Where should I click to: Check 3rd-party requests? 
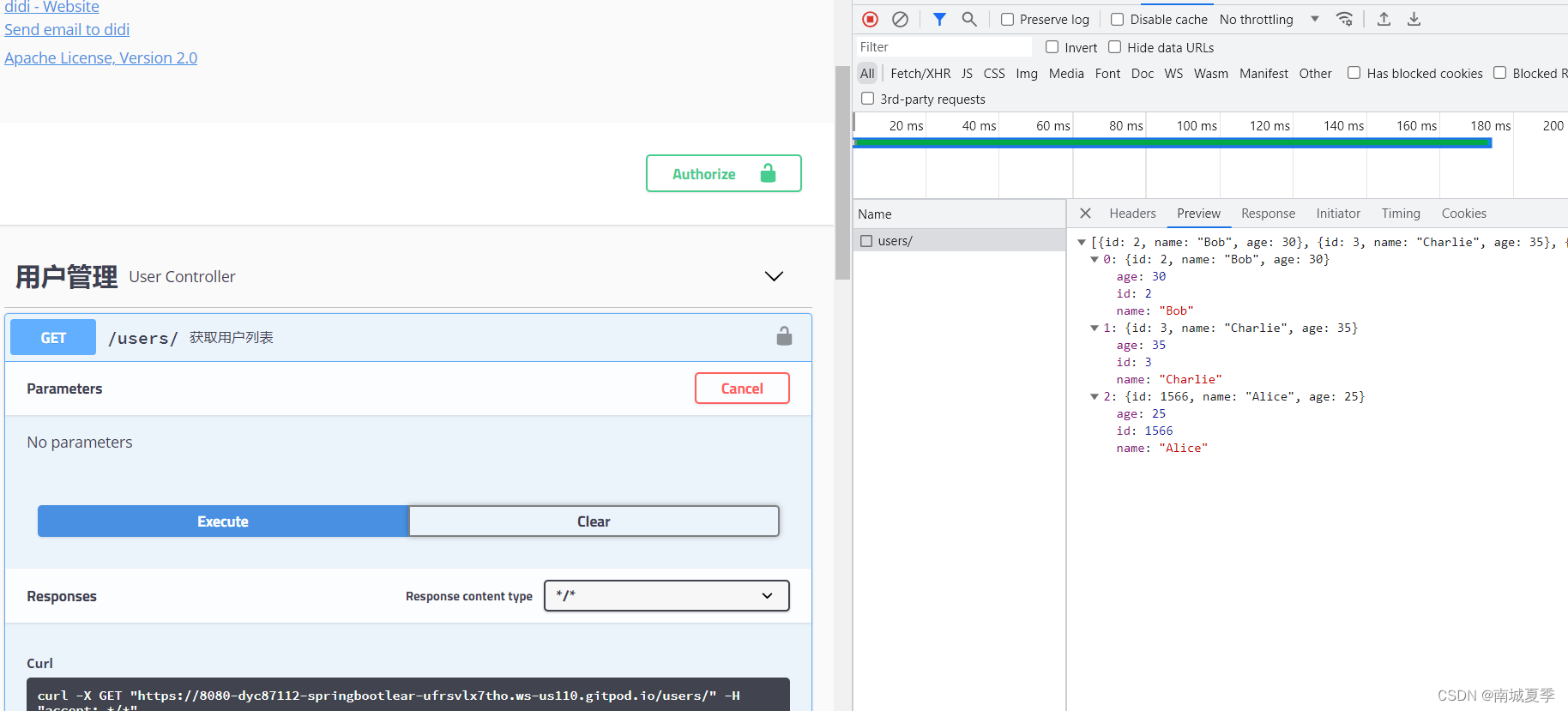click(x=867, y=99)
